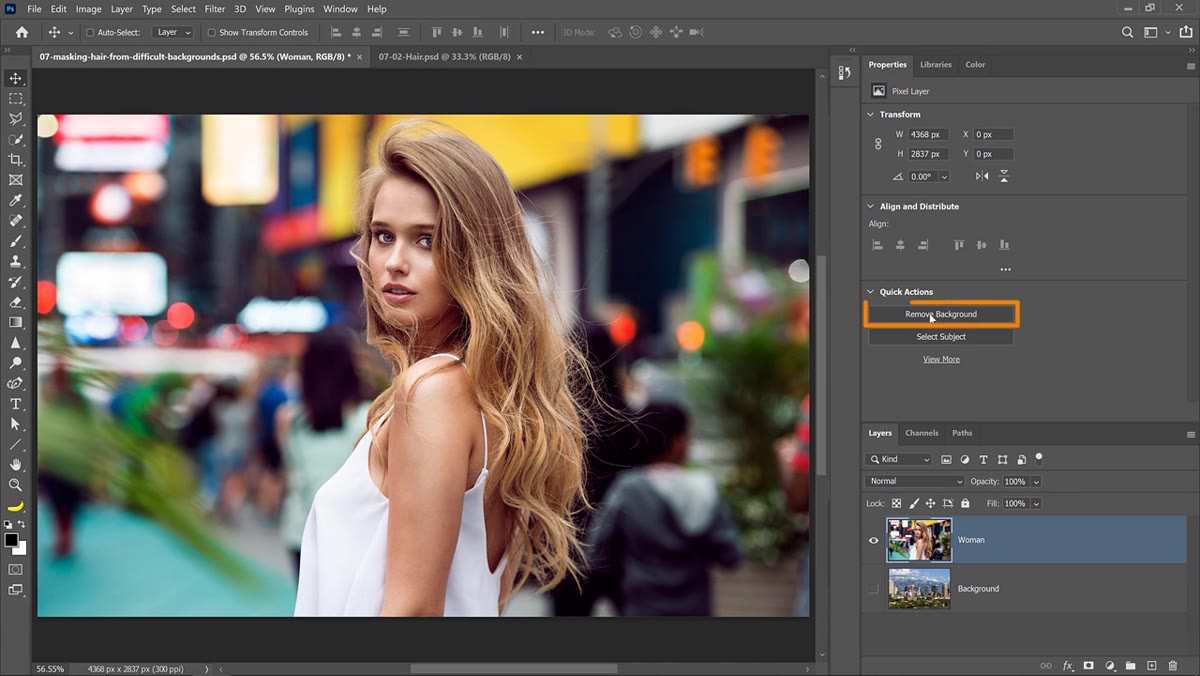
Task: Create a new layer plus icon
Action: point(1151,665)
